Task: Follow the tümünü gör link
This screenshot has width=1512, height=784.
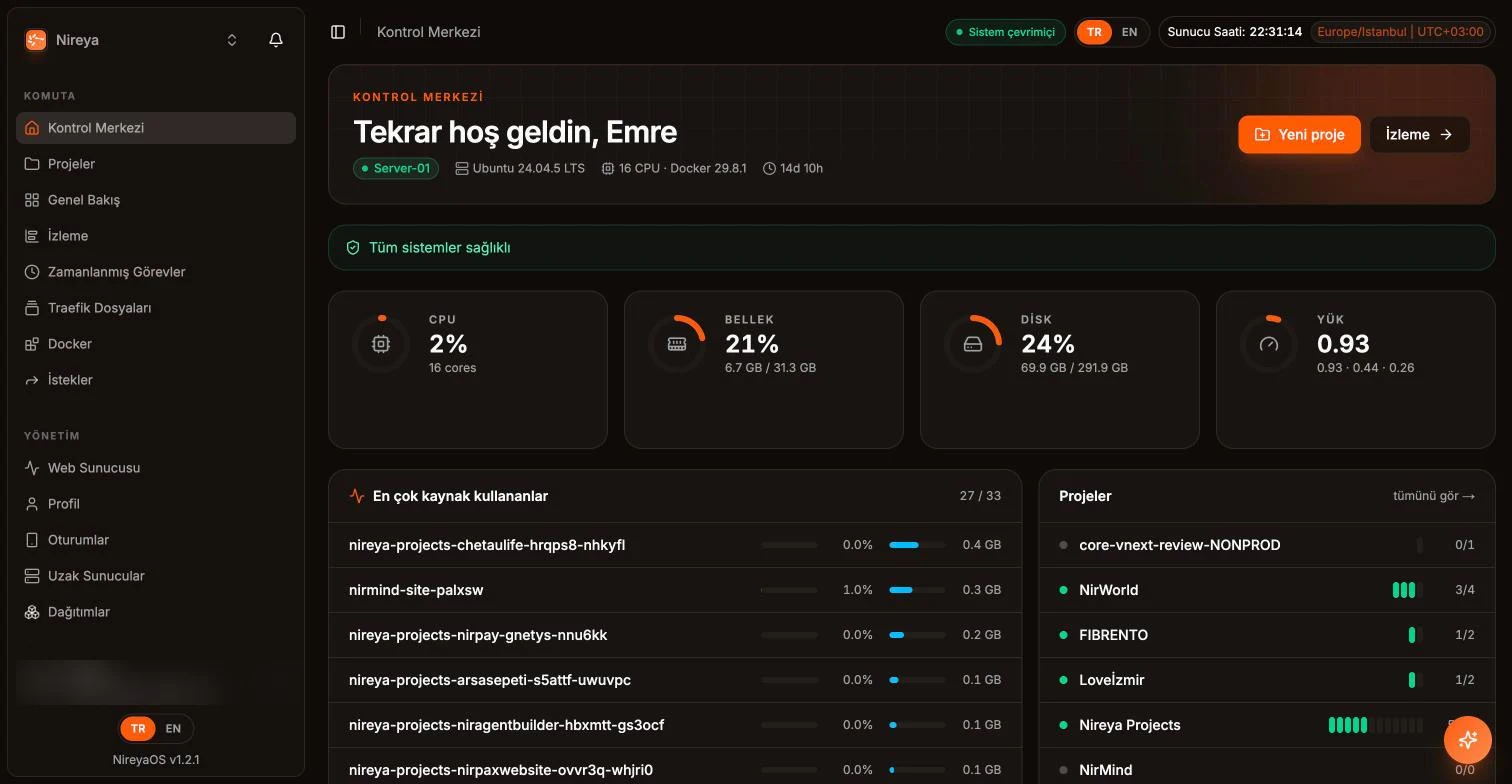Action: [1434, 496]
